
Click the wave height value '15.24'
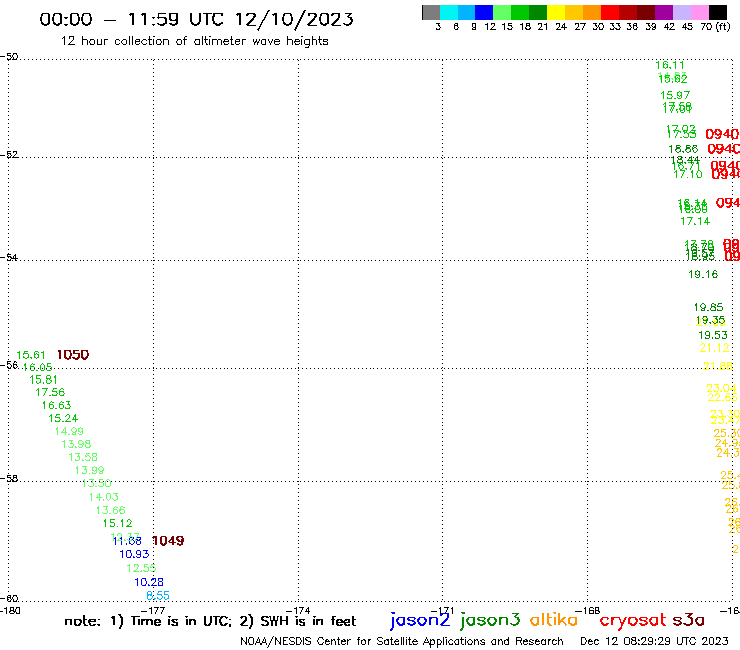(63, 418)
